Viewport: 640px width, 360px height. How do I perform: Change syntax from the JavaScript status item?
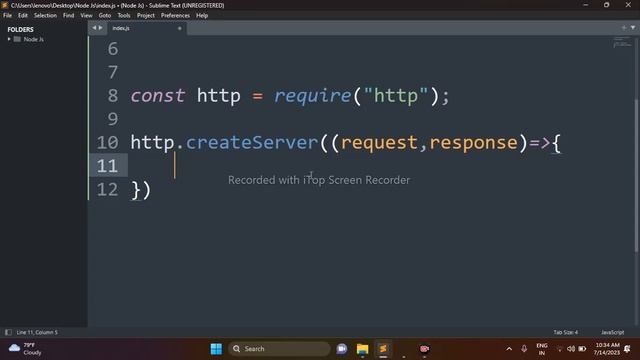click(x=612, y=332)
